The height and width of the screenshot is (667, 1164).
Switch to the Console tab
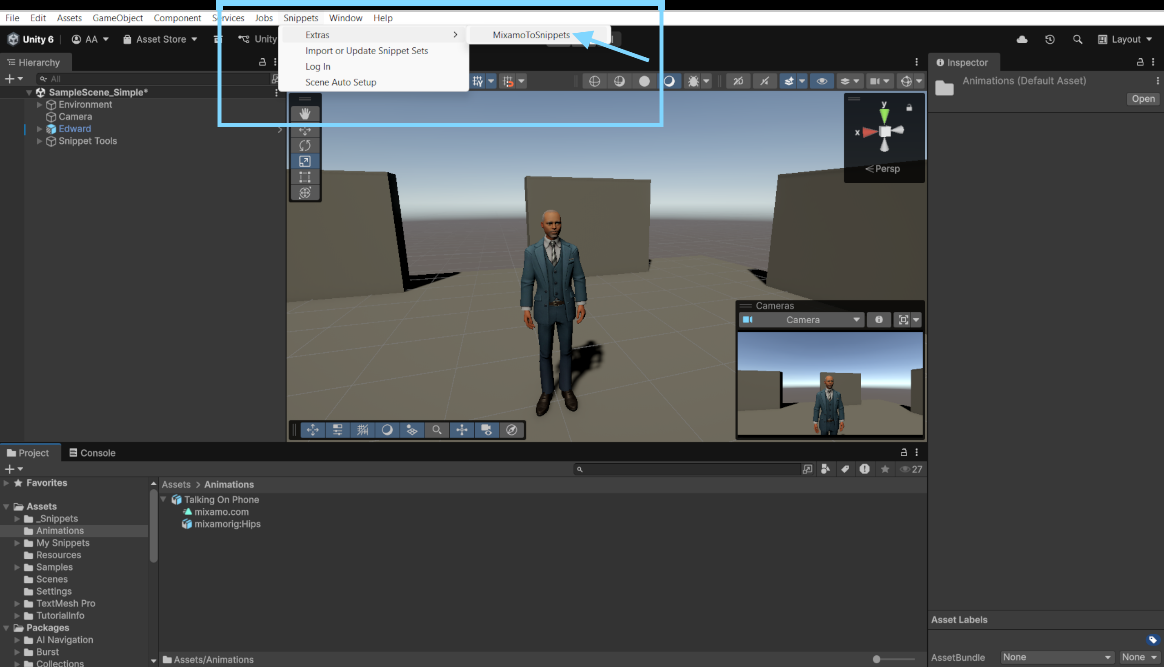pos(92,453)
